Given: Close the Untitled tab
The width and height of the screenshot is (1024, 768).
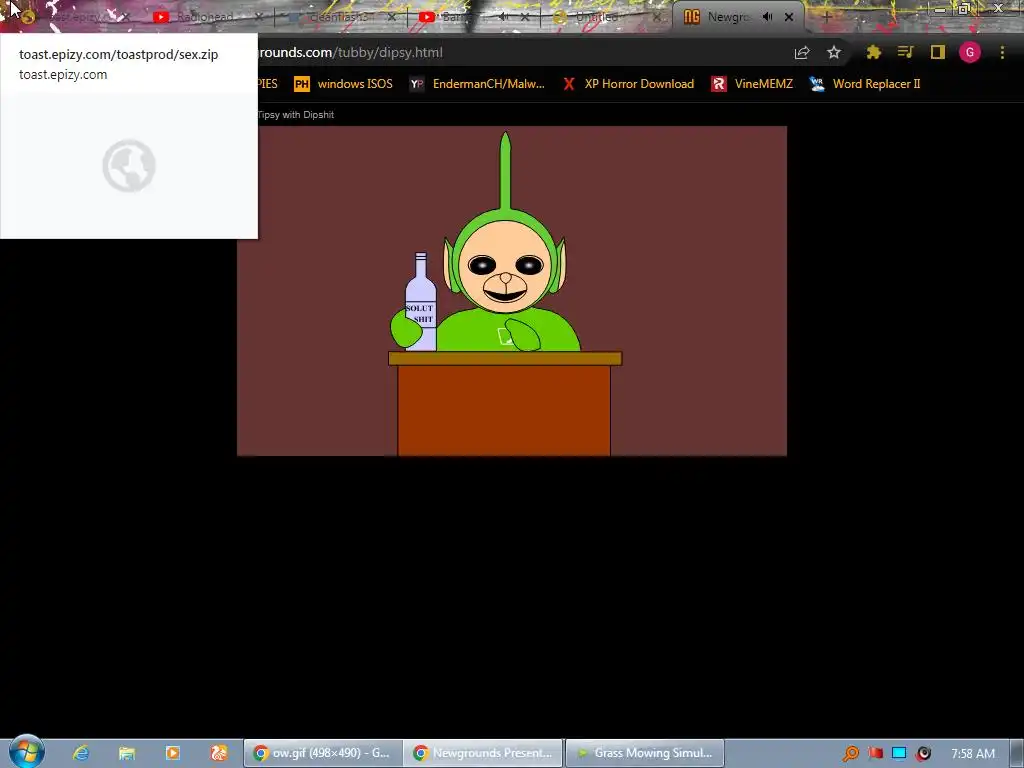Looking at the screenshot, I should pos(657,17).
